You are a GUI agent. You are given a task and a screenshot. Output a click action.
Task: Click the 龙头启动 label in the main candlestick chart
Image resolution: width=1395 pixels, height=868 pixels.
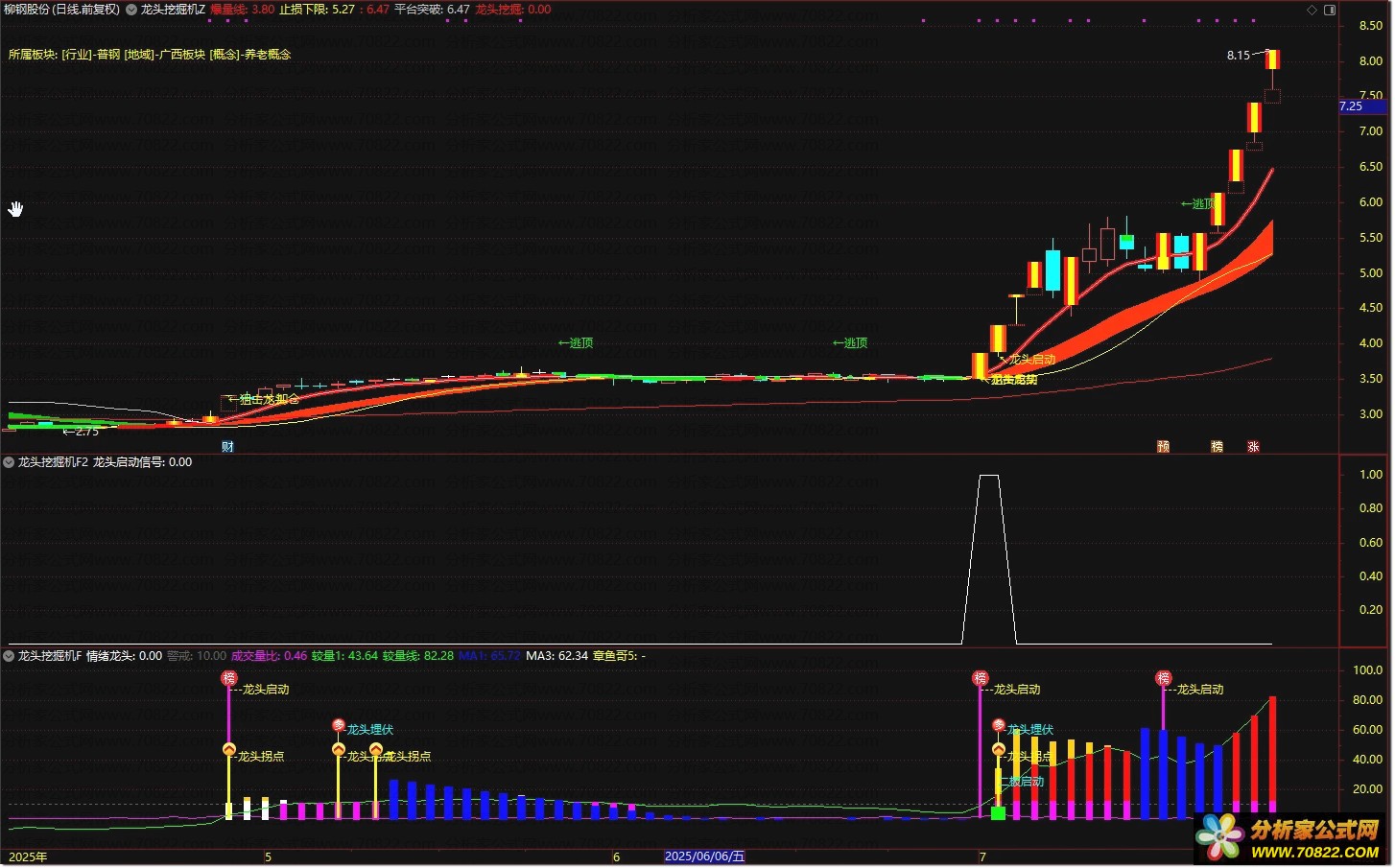click(x=1031, y=360)
